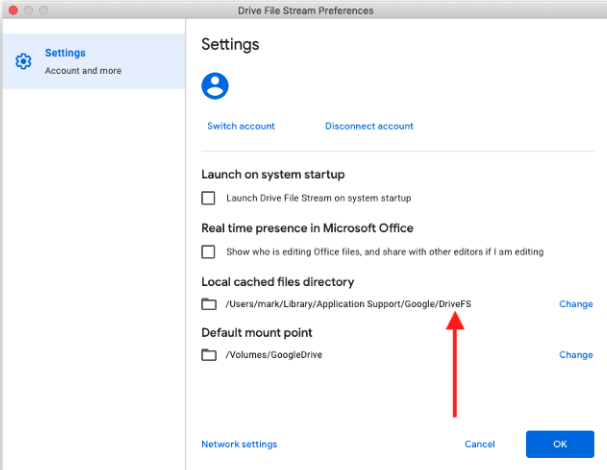The image size is (607, 470).
Task: Click the /Volumes/GoogleDrive mount path text
Action: [x=274, y=355]
